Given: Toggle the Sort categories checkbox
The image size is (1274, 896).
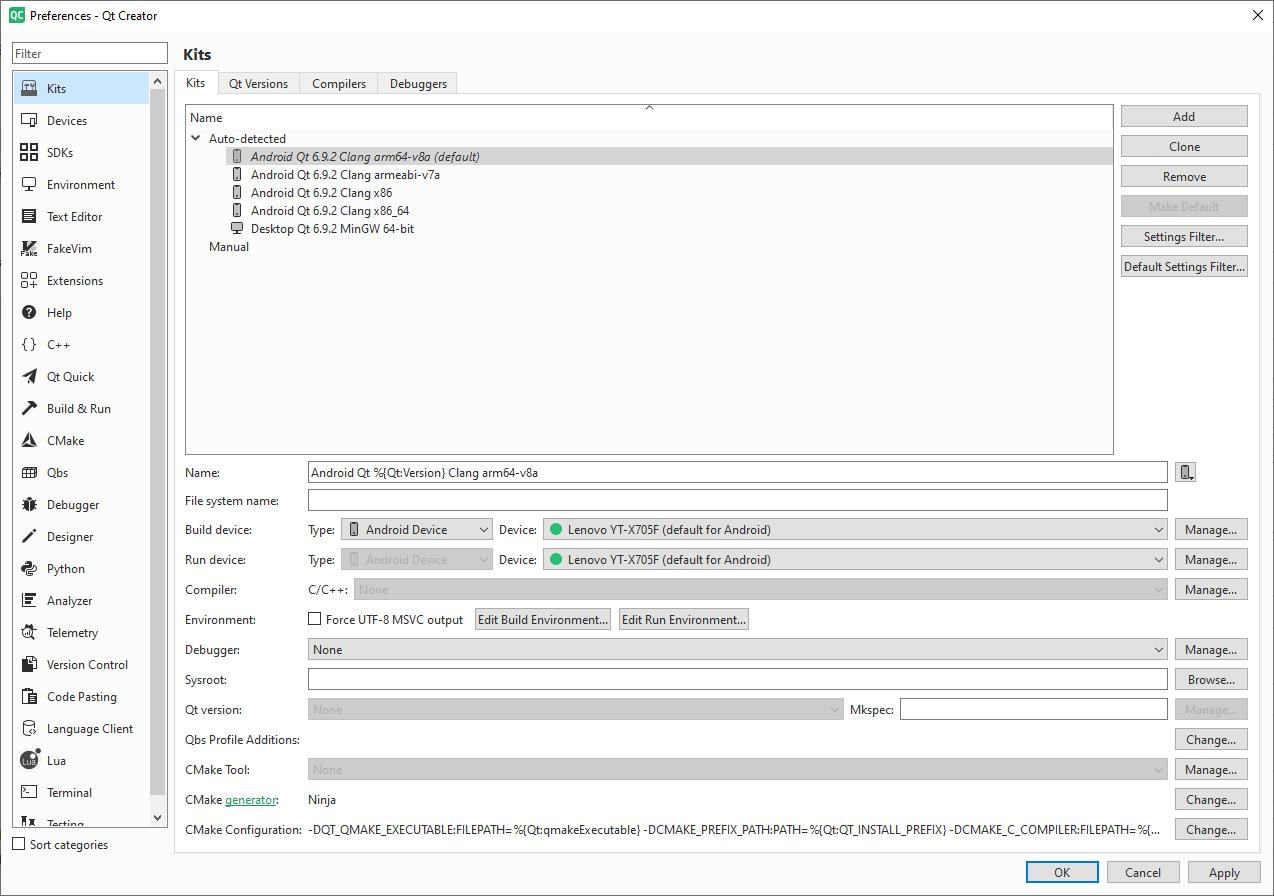Looking at the screenshot, I should pos(18,844).
